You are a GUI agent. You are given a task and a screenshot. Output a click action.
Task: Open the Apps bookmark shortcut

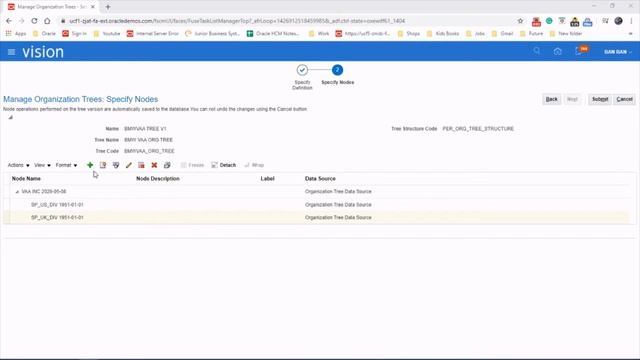point(16,33)
